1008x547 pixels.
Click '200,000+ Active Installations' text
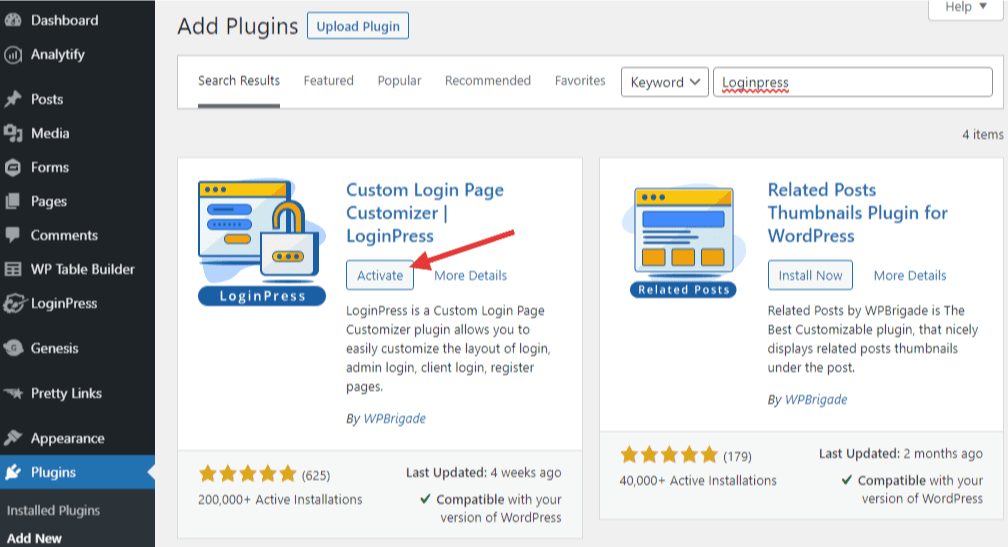tap(280, 499)
